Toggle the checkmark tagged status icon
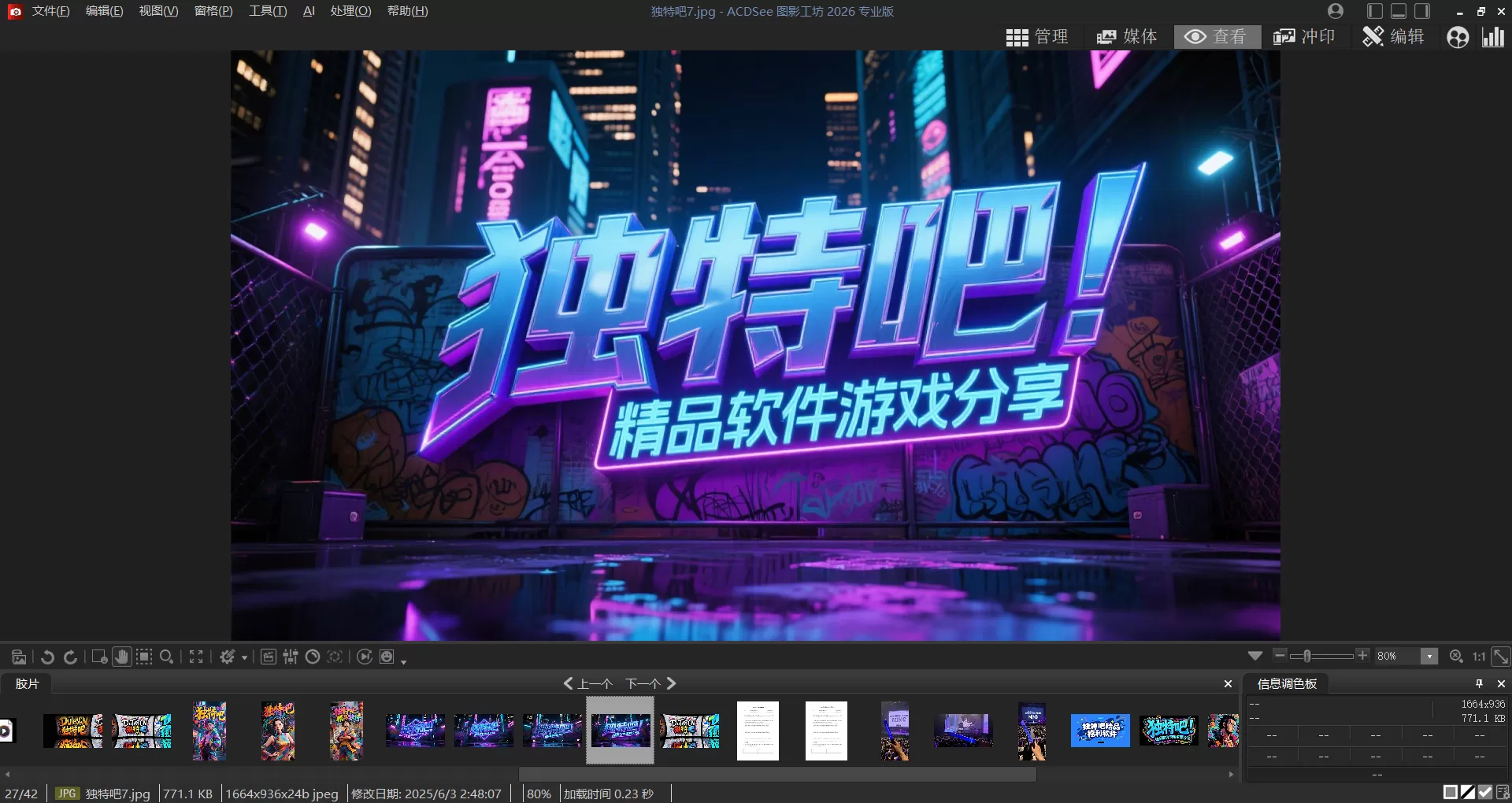The height and width of the screenshot is (803, 1512). tap(1485, 792)
